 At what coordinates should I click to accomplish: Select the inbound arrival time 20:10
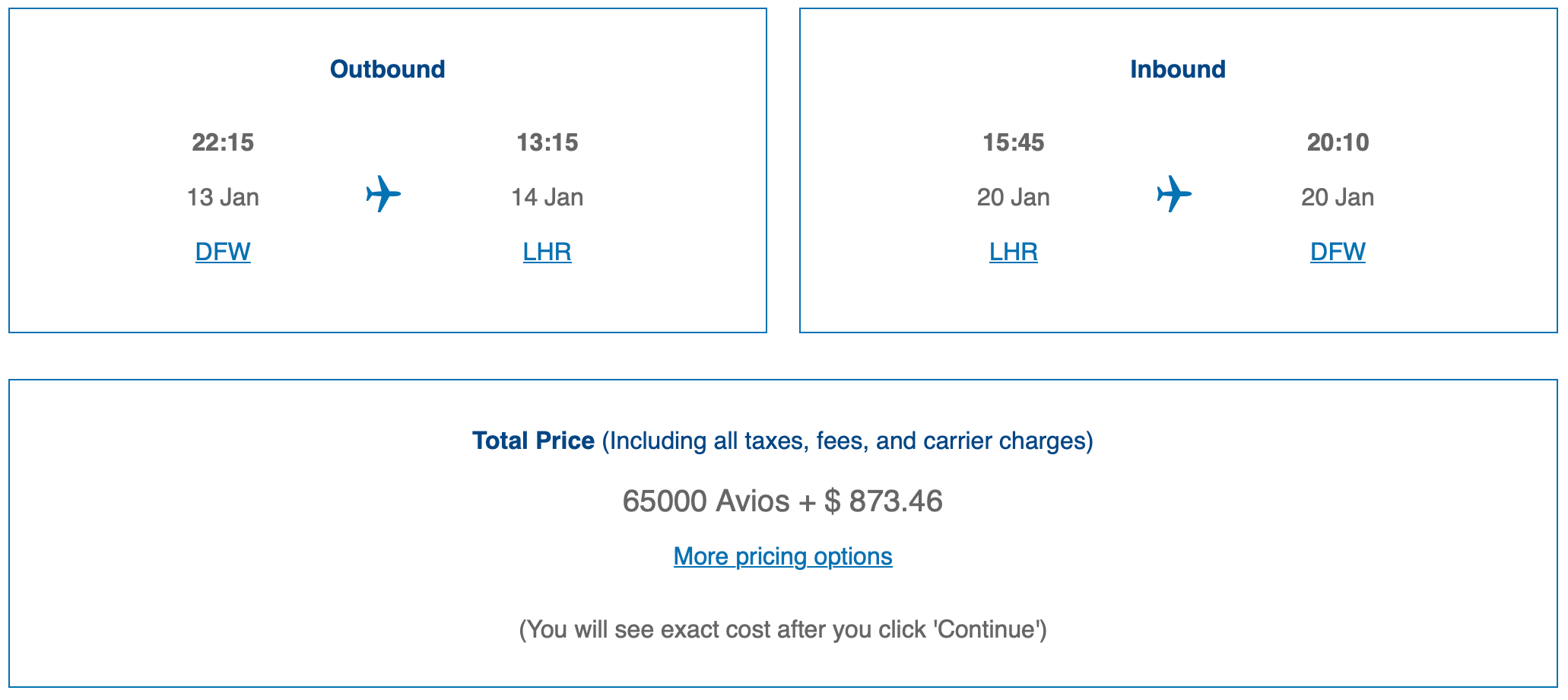pyautogui.click(x=1338, y=142)
